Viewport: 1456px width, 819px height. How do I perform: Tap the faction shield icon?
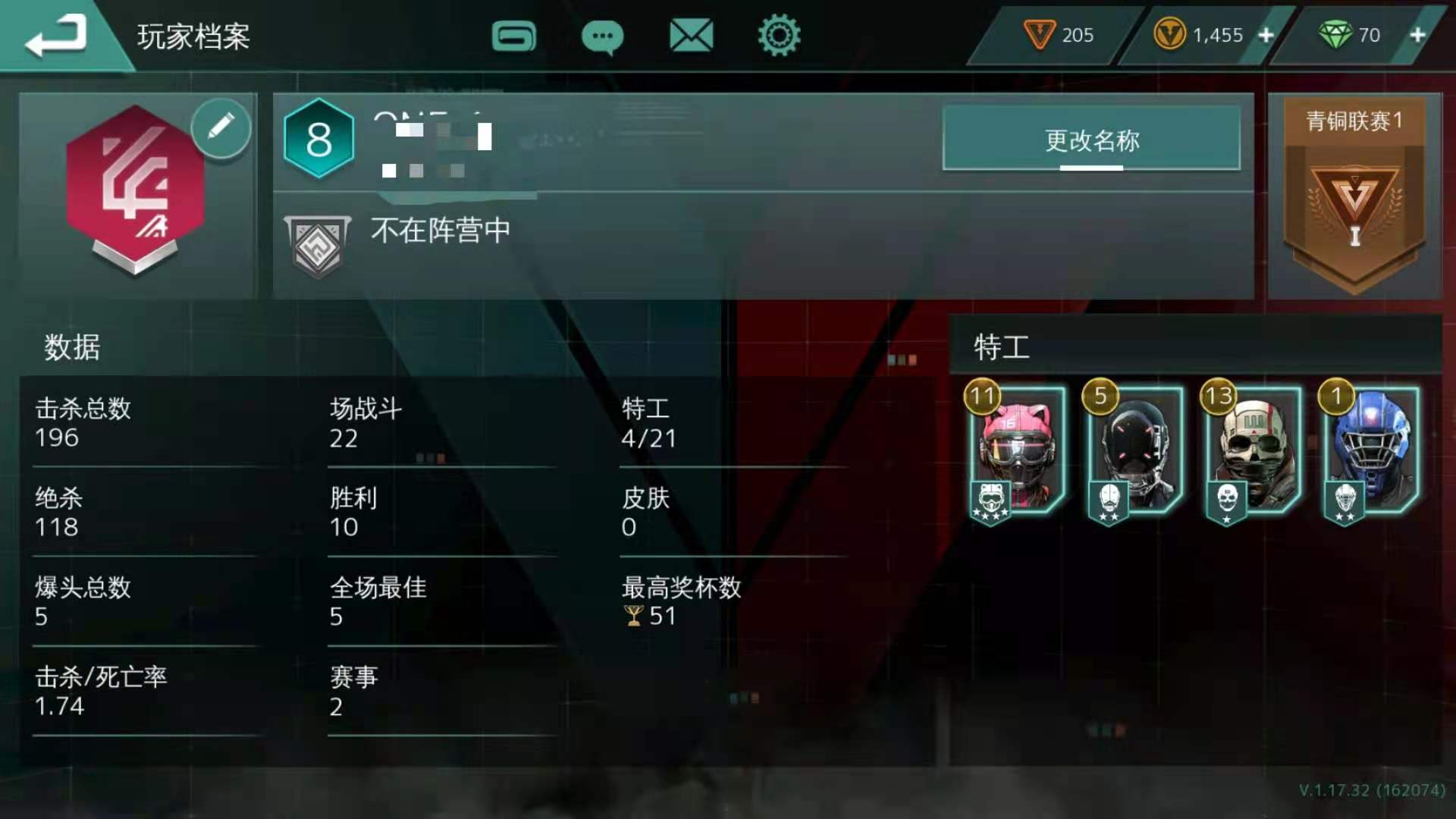click(317, 245)
